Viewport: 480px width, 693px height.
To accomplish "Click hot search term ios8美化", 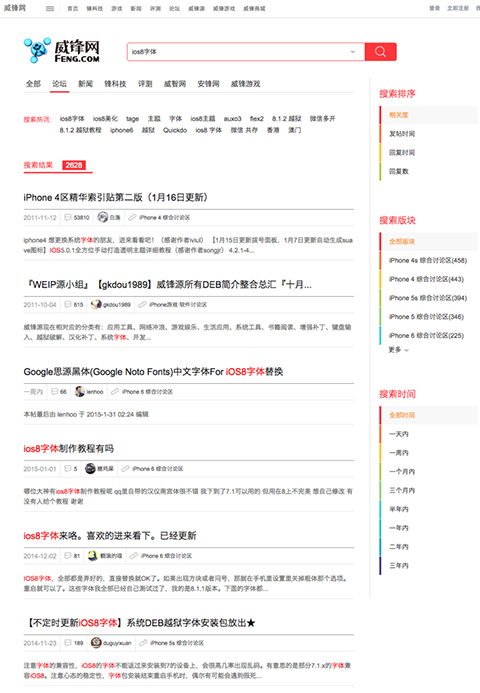I will pyautogui.click(x=105, y=118).
